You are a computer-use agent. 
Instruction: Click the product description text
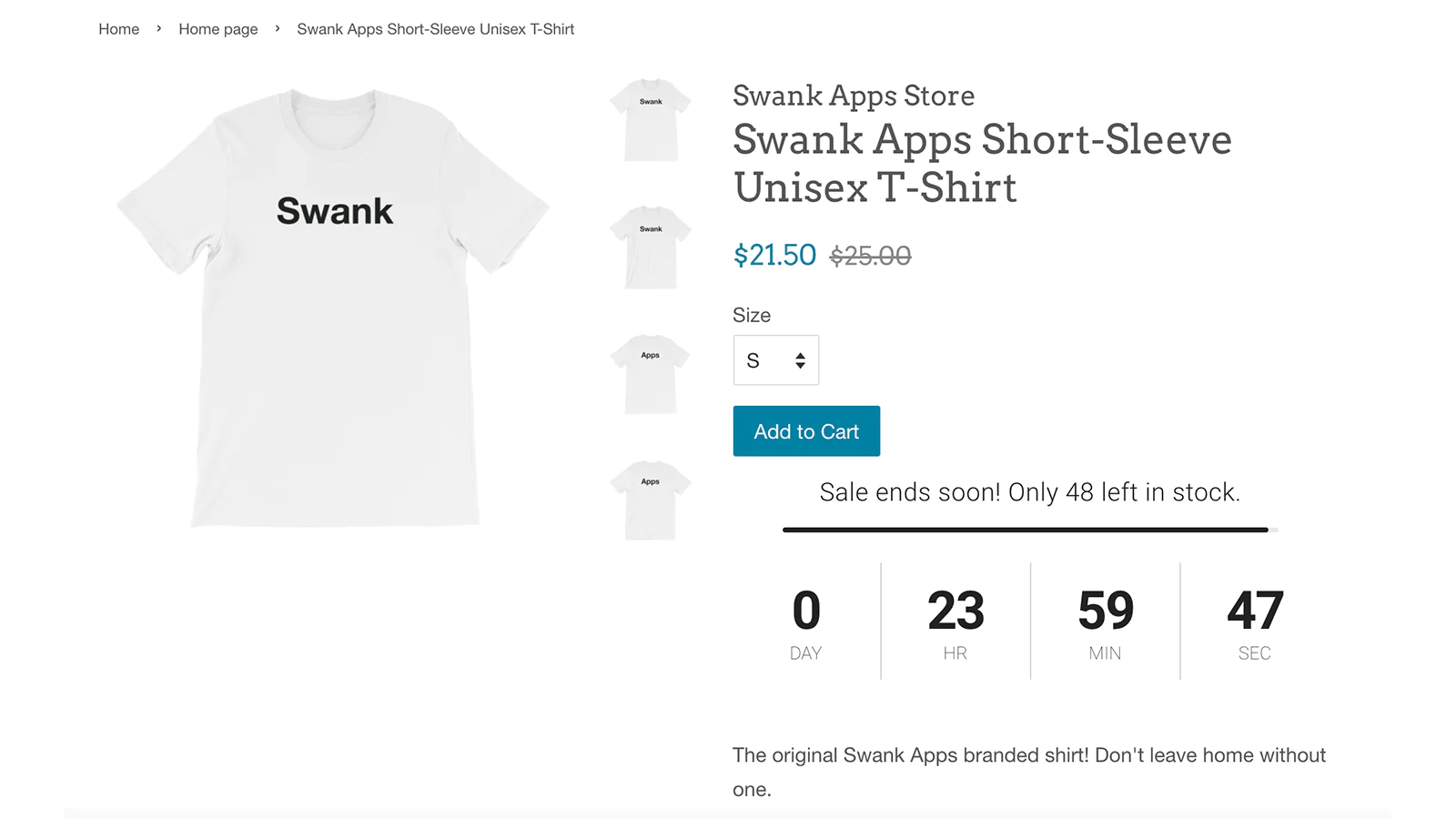(x=1028, y=754)
